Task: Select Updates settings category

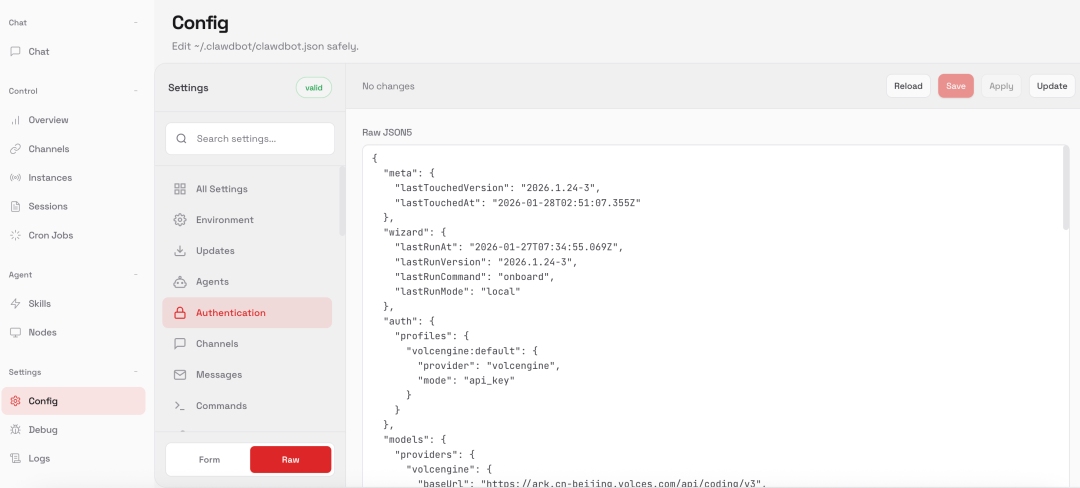Action: point(247,251)
